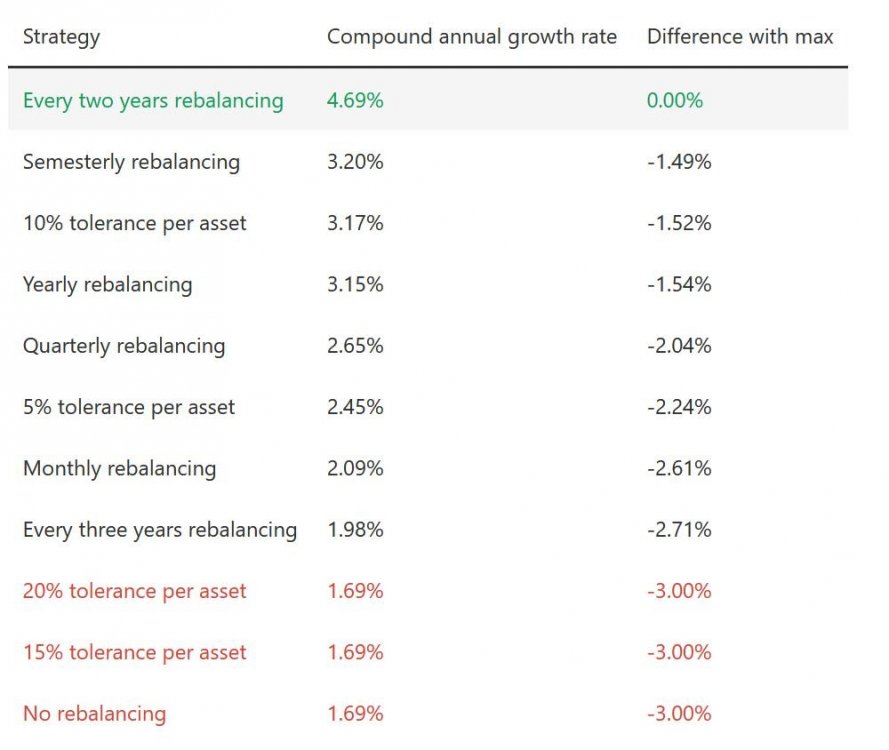Select Every three years rebalancing strategy

pyautogui.click(x=160, y=530)
